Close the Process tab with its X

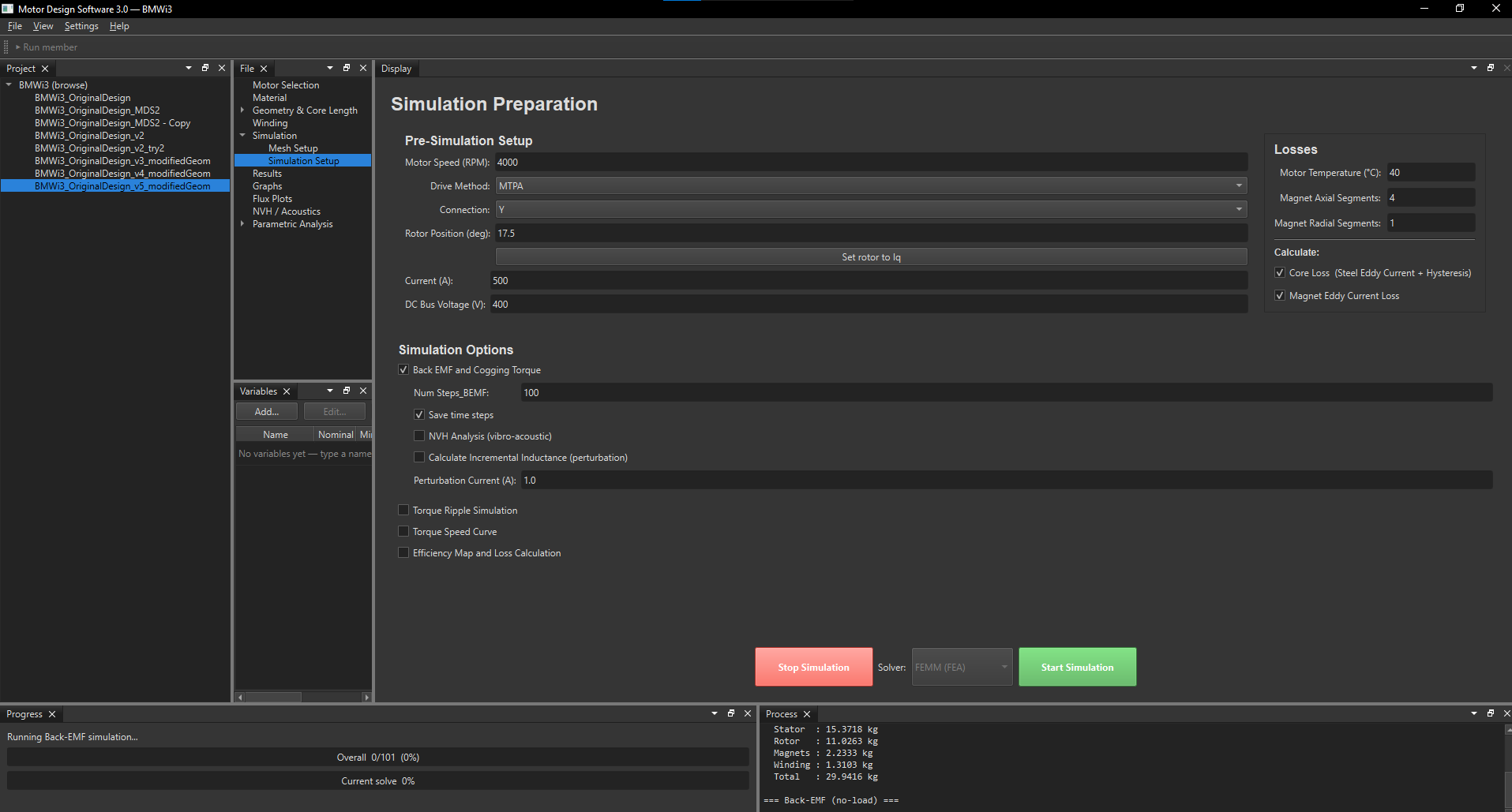[x=807, y=714]
